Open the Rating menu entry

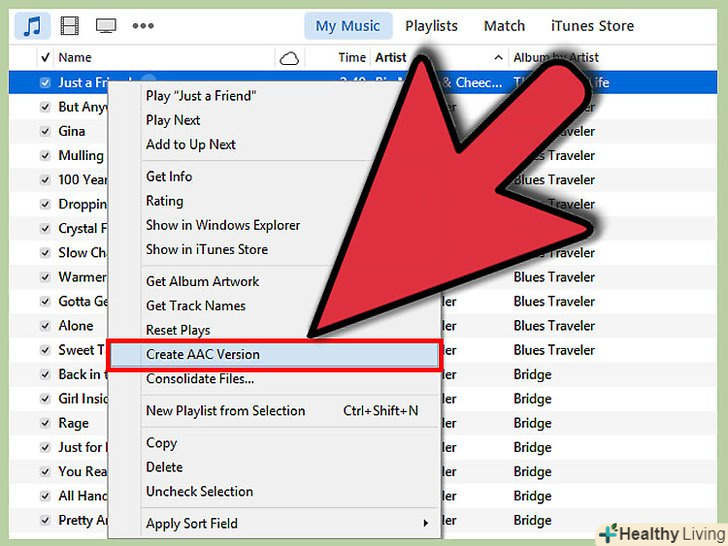pyautogui.click(x=165, y=201)
